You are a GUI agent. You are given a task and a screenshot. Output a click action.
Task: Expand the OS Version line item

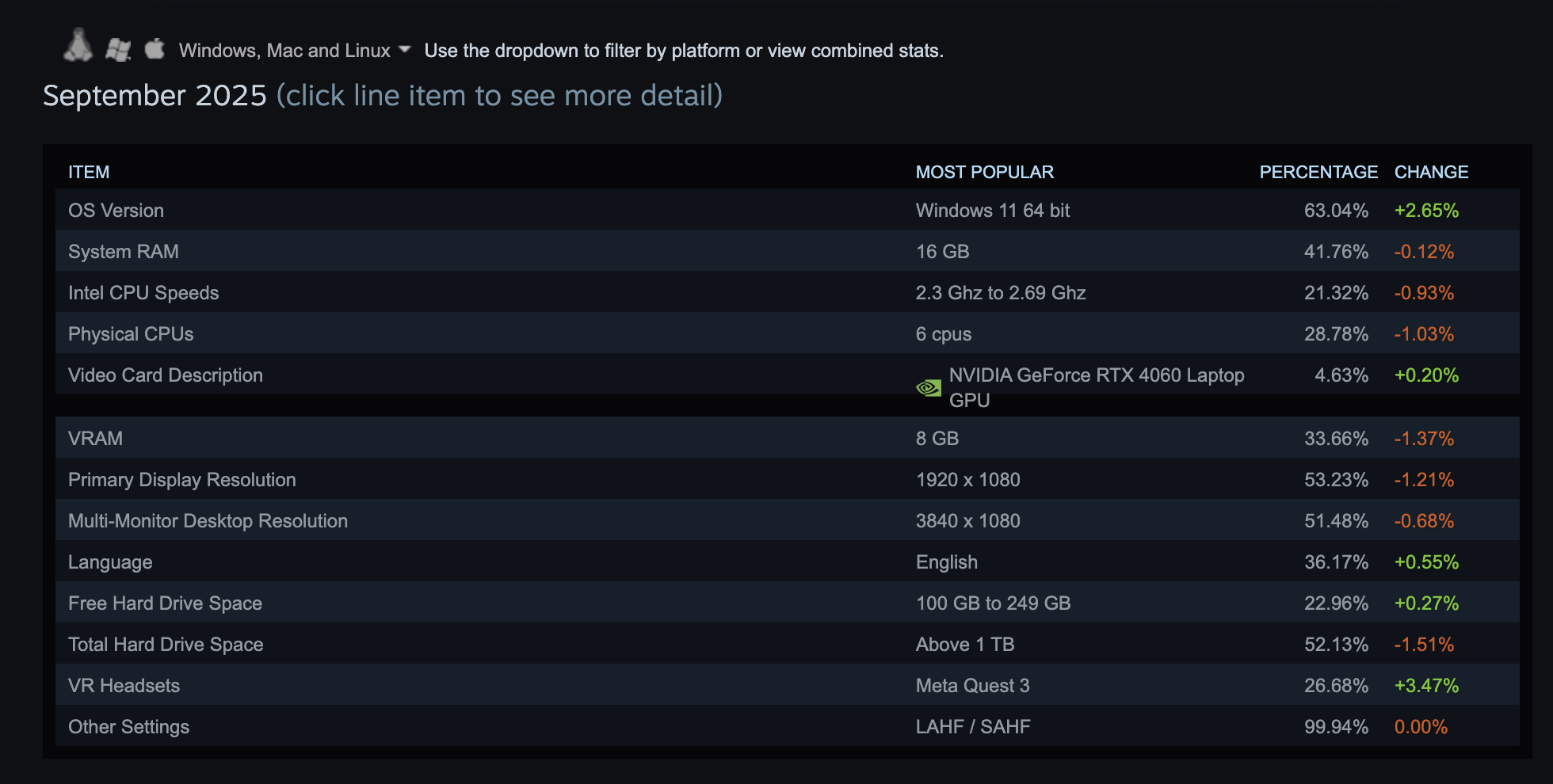pyautogui.click(x=116, y=211)
